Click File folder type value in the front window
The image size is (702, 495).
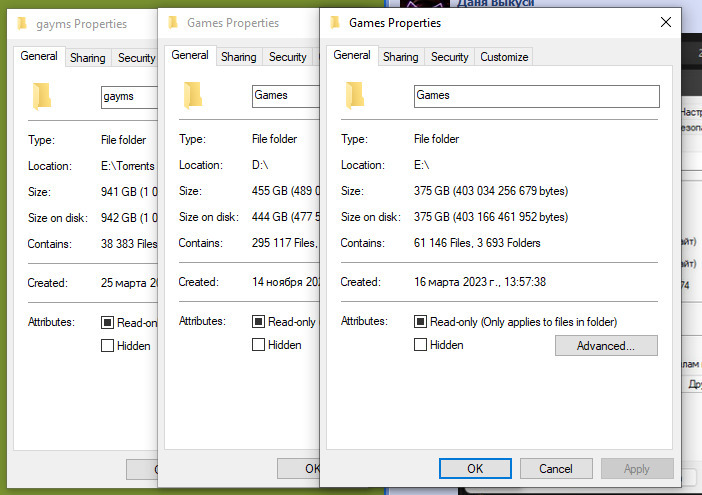[x=436, y=139]
